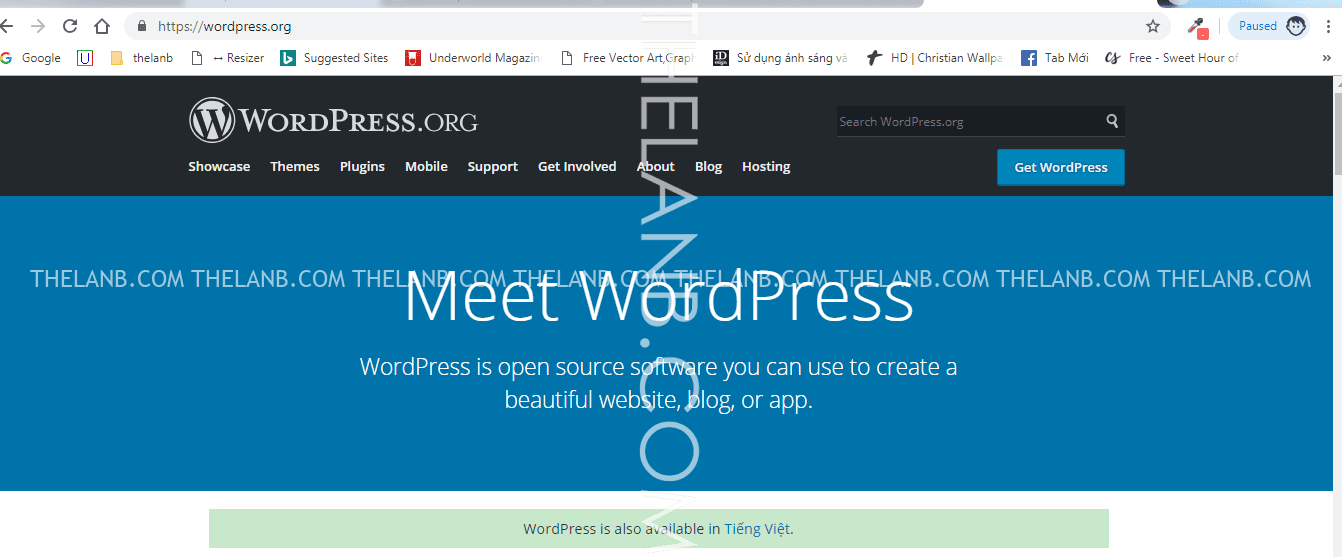Open the Google bookmark

(31, 58)
